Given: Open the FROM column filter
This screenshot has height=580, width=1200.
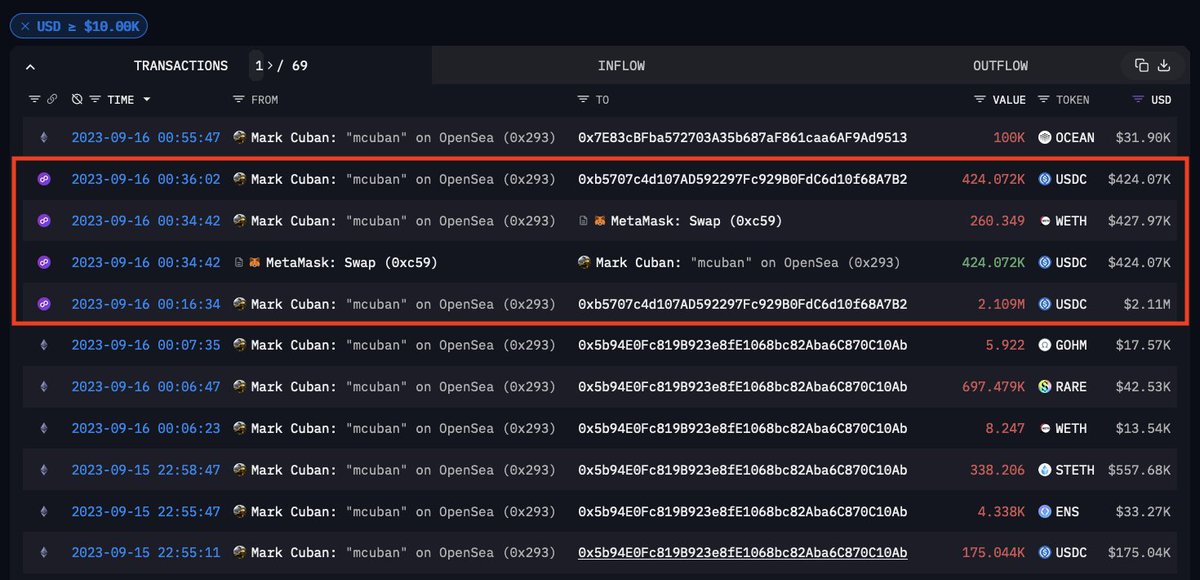Looking at the screenshot, I should (238, 99).
